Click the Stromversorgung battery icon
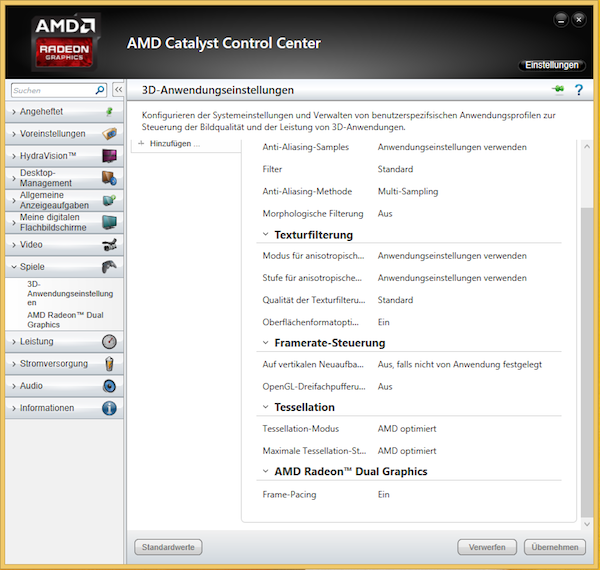 (x=109, y=364)
